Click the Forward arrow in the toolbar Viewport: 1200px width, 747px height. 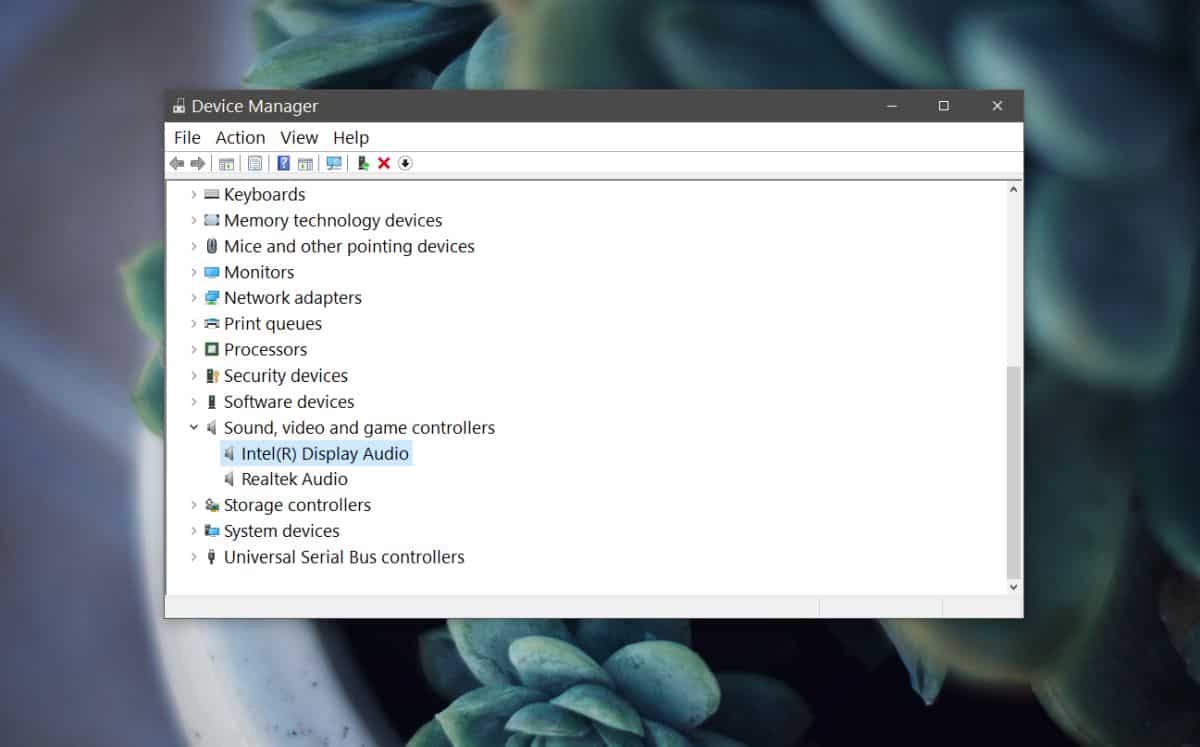[x=198, y=163]
